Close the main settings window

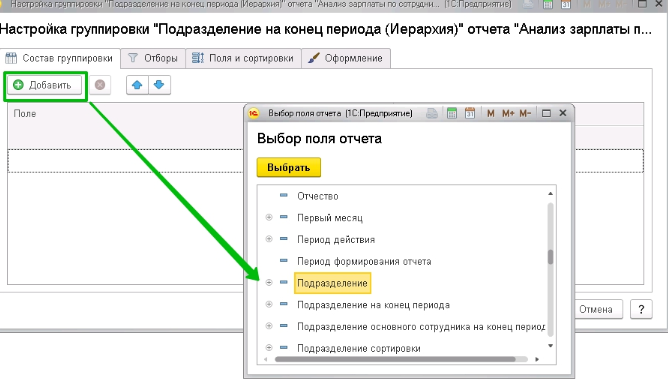(660, 4)
